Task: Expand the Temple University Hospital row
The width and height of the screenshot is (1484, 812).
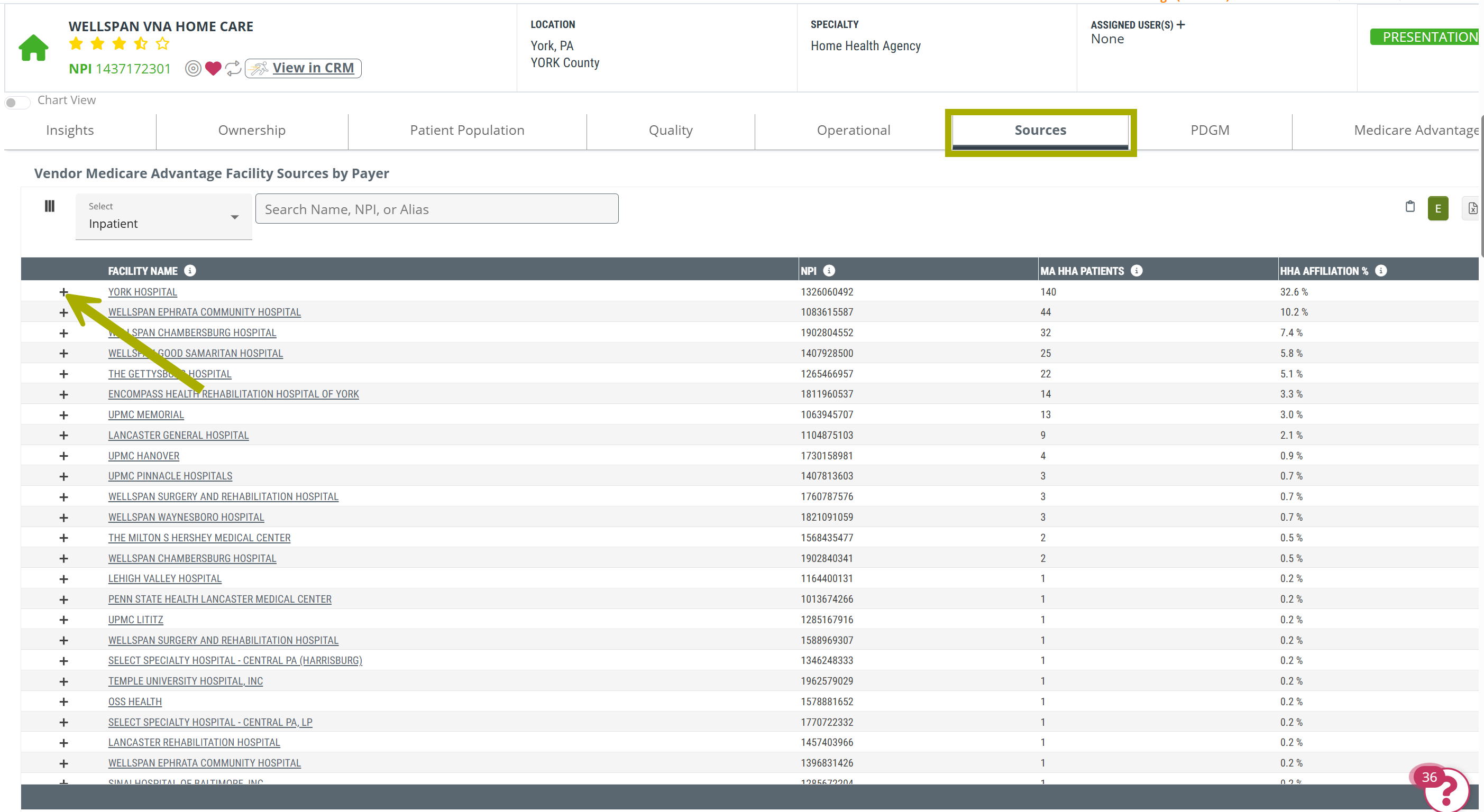Action: point(64,681)
